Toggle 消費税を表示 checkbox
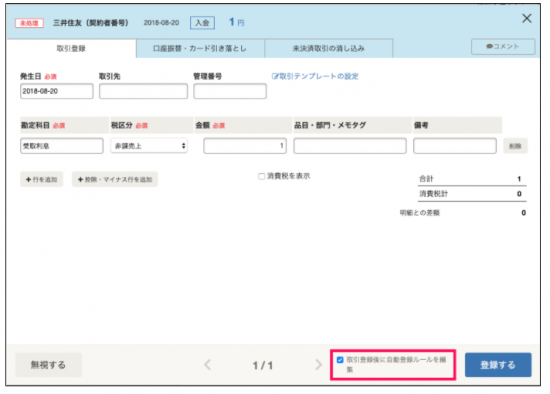Screen dimensions: 550x394 pyautogui.click(x=261, y=176)
